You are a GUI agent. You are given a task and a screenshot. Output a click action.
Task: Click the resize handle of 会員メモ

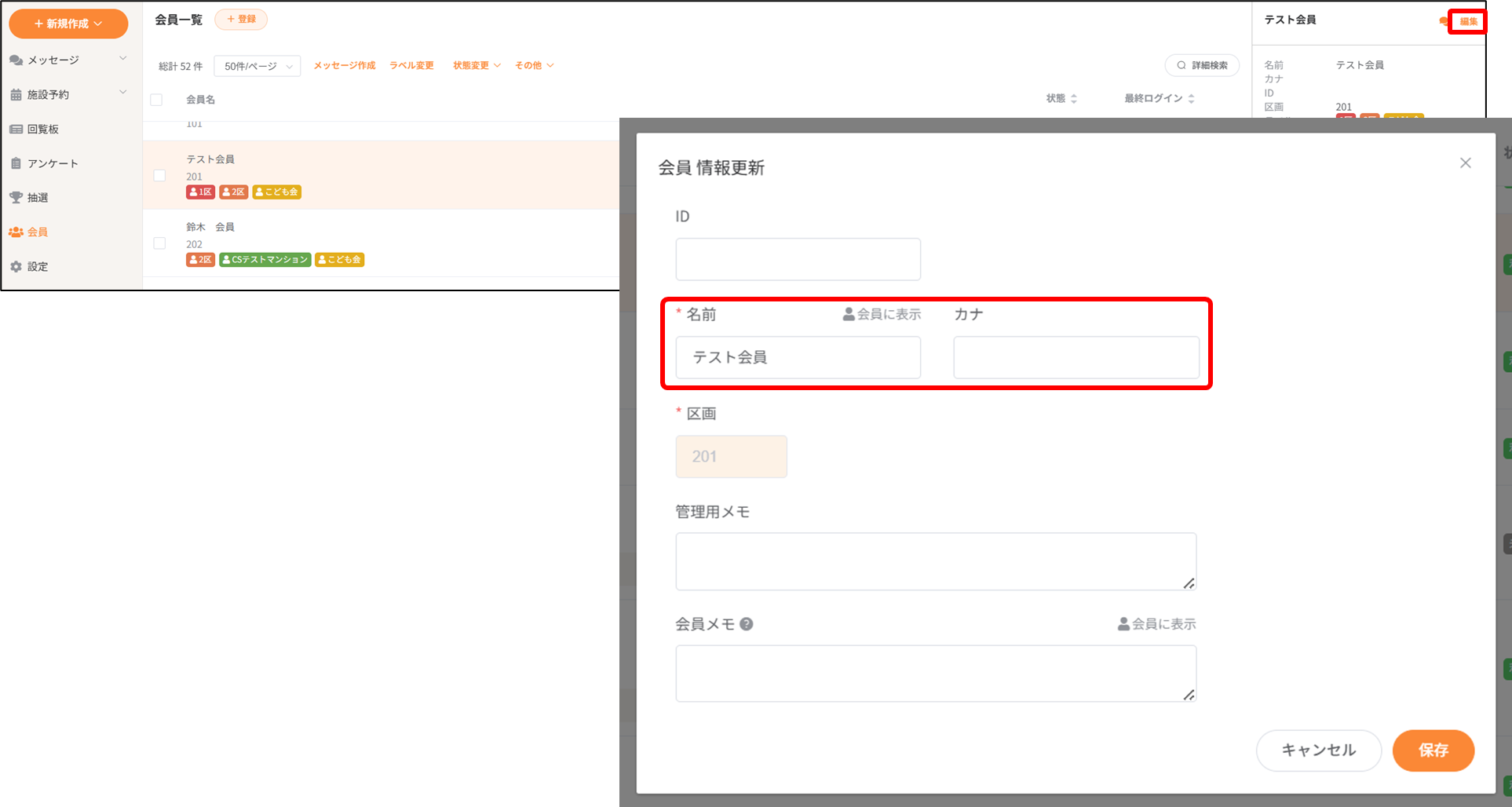click(x=1189, y=695)
